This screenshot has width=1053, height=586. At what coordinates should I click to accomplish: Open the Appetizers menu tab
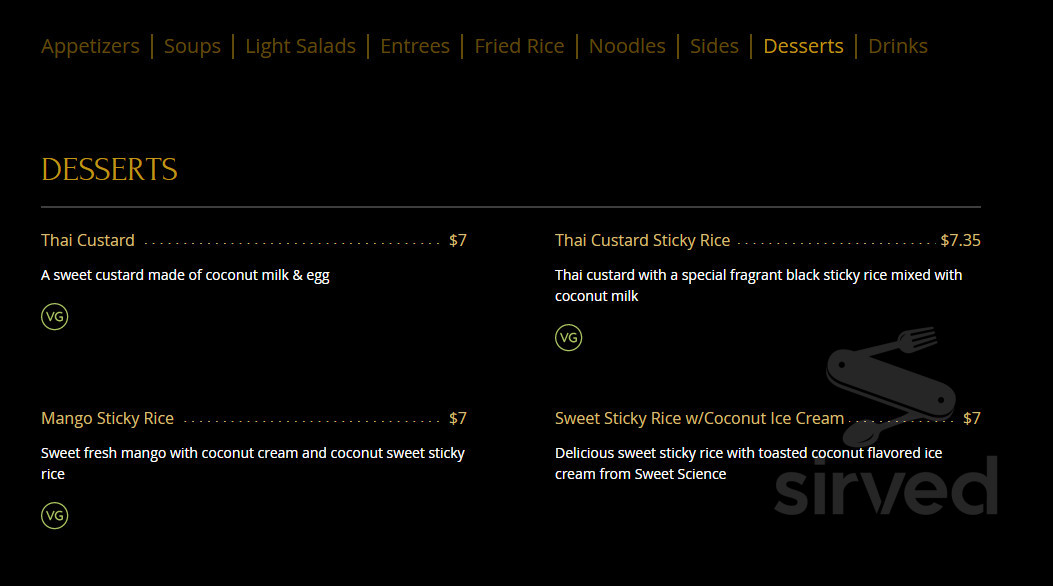tap(90, 46)
